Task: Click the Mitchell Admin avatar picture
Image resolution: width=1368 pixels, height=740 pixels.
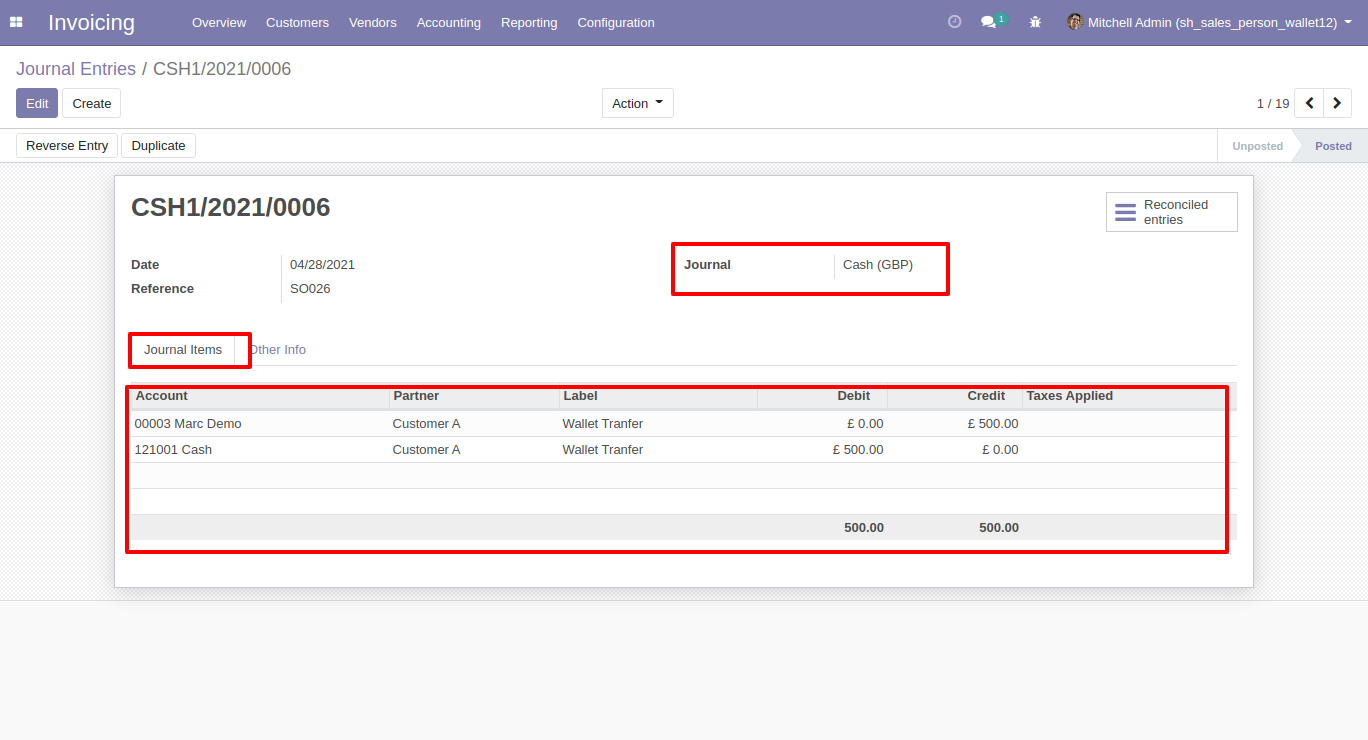Action: click(1075, 22)
